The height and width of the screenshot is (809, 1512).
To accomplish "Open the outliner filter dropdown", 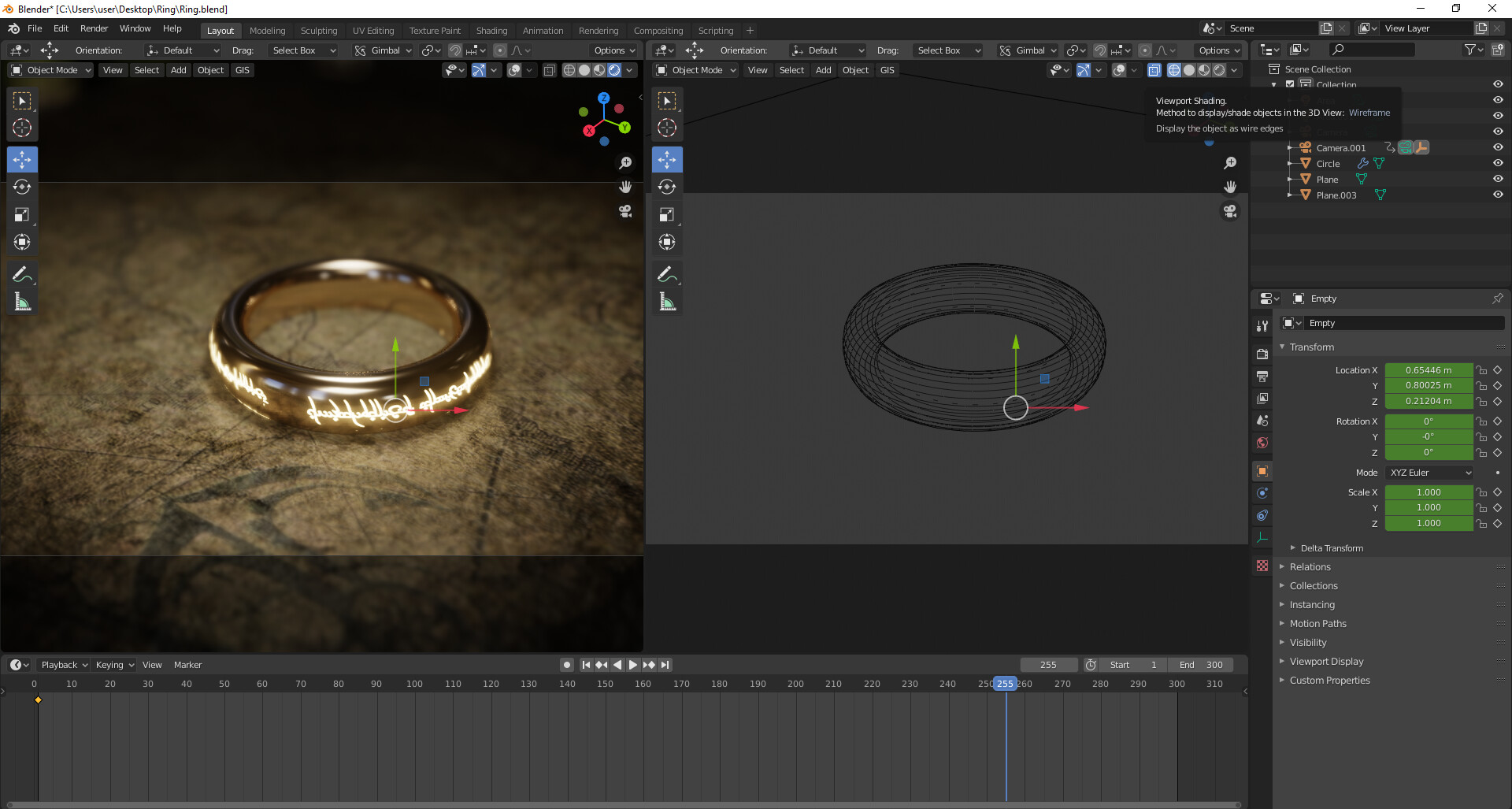I will click(x=1473, y=50).
